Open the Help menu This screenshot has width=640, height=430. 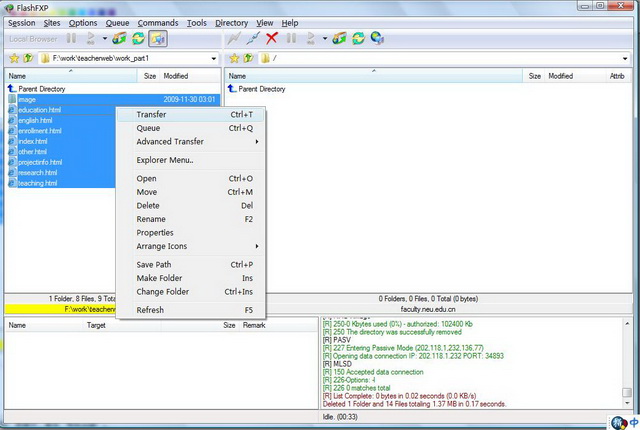(290, 23)
